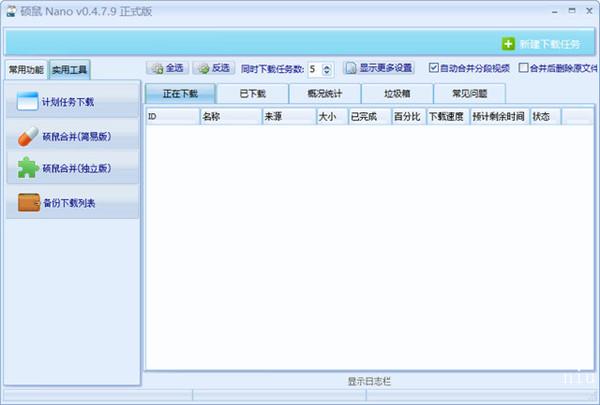The height and width of the screenshot is (405, 600).
Task: Click the 反选 button
Action: 213,68
